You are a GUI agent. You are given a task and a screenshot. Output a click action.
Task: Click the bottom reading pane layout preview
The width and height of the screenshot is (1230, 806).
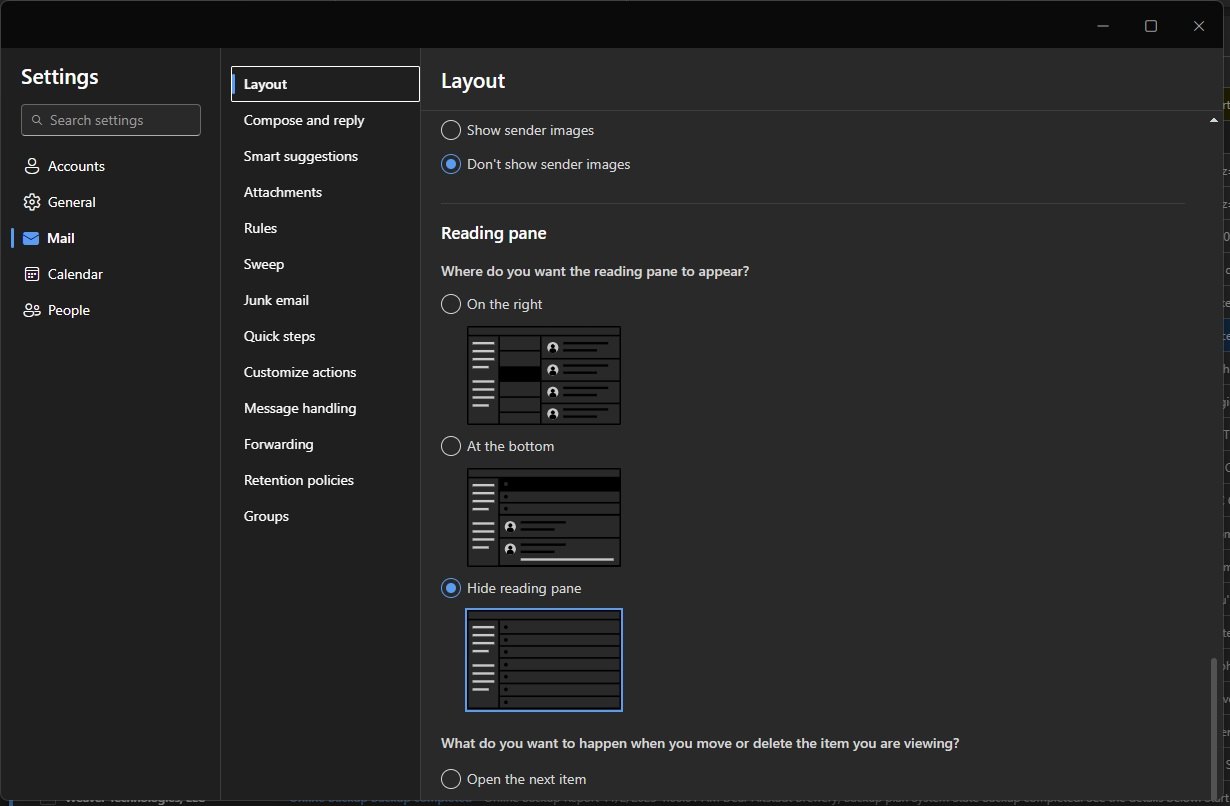tap(543, 517)
